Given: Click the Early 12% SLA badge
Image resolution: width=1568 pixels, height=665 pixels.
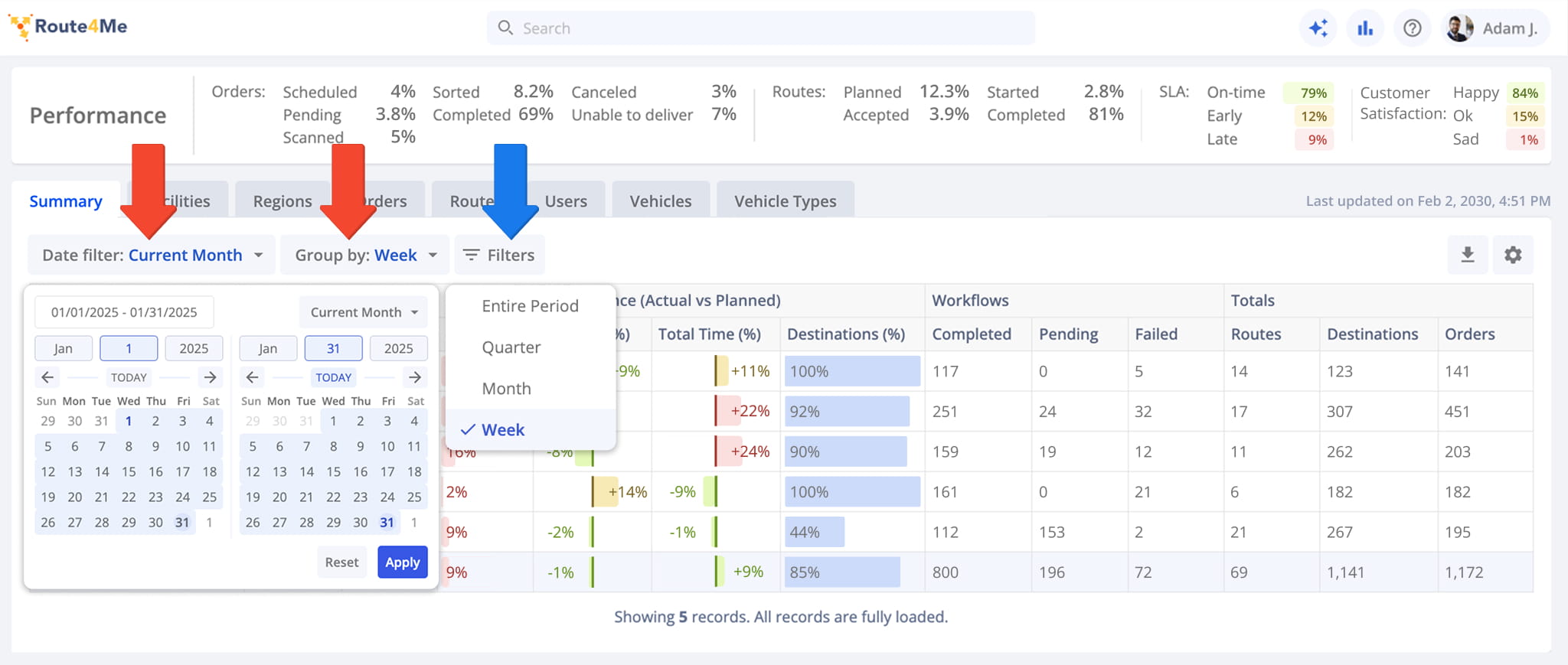Looking at the screenshot, I should (x=1314, y=116).
